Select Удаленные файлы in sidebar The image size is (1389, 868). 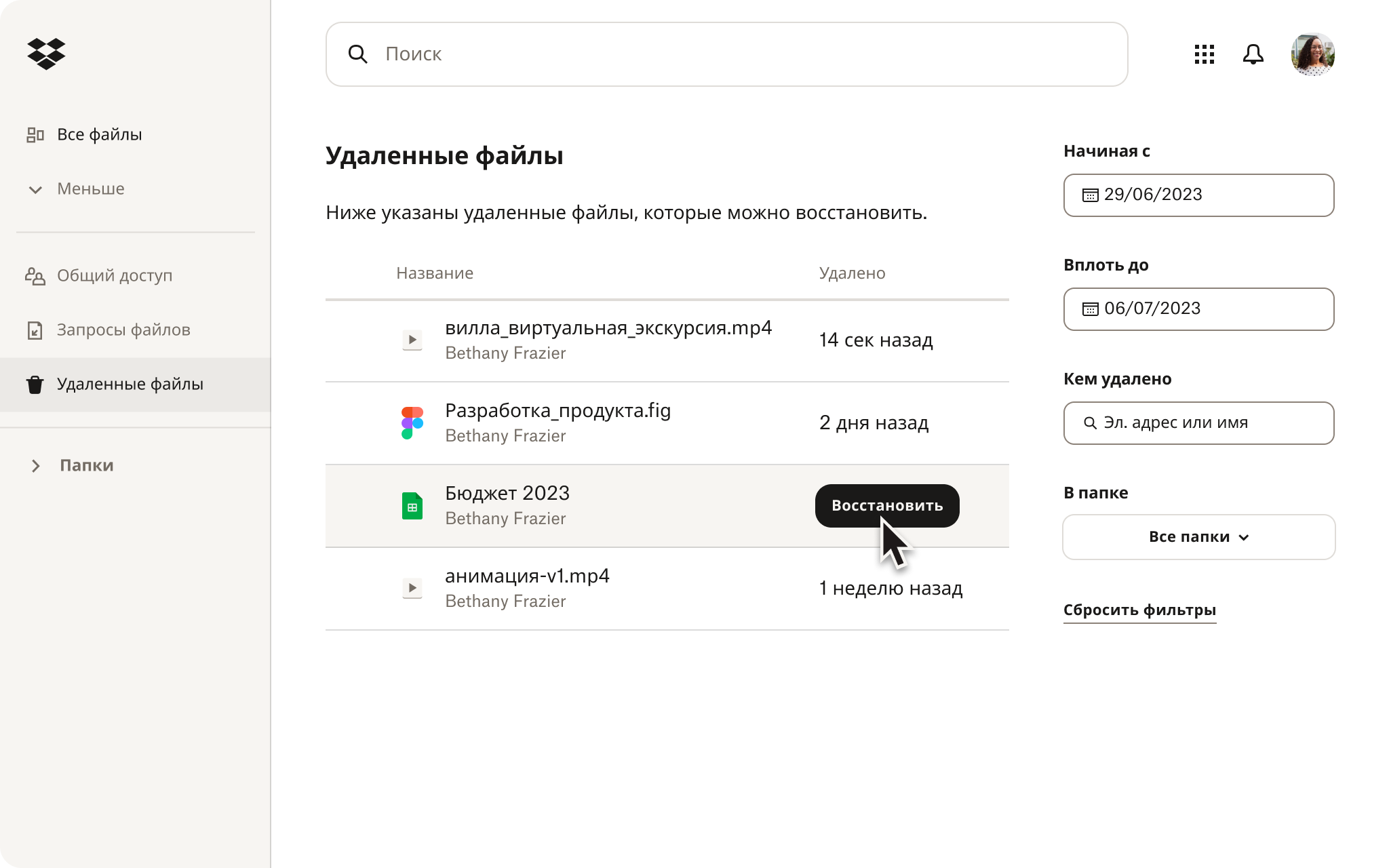pos(135,384)
